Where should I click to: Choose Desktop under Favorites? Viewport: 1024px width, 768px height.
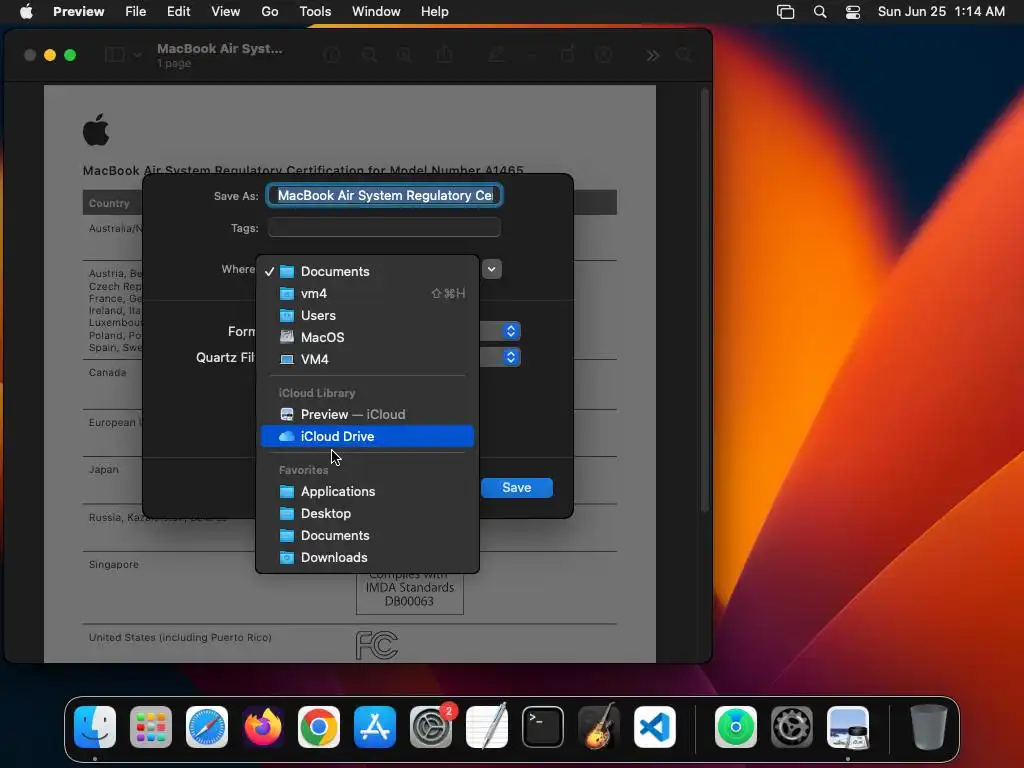[x=367, y=513]
